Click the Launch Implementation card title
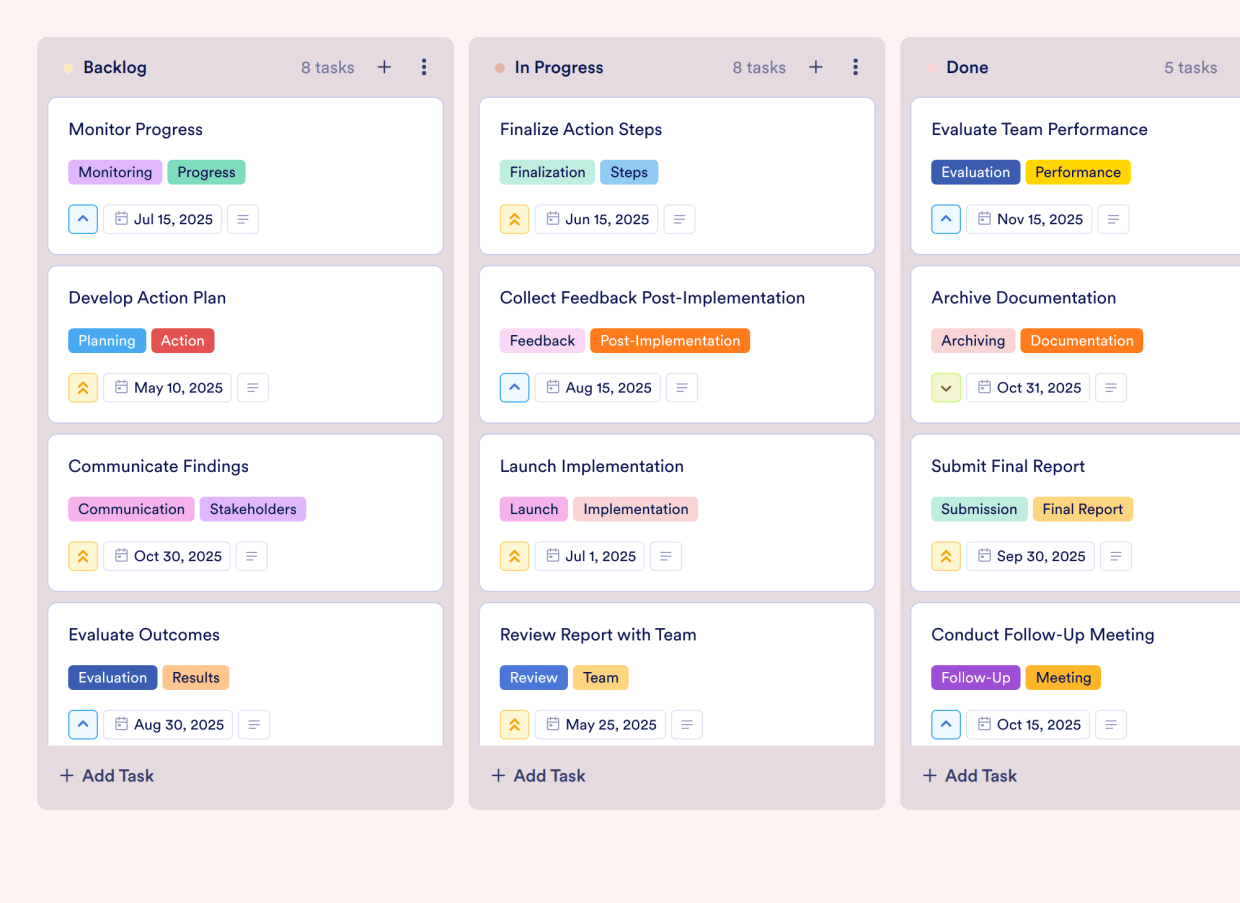Screen dimensions: 1240x903 point(592,466)
